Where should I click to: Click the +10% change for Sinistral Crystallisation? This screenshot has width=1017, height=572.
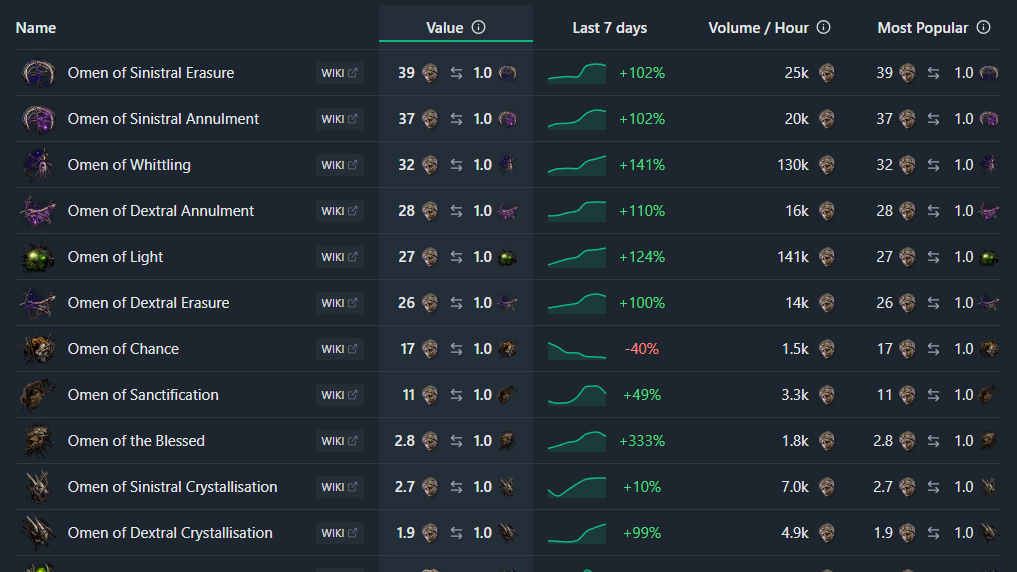(641, 487)
